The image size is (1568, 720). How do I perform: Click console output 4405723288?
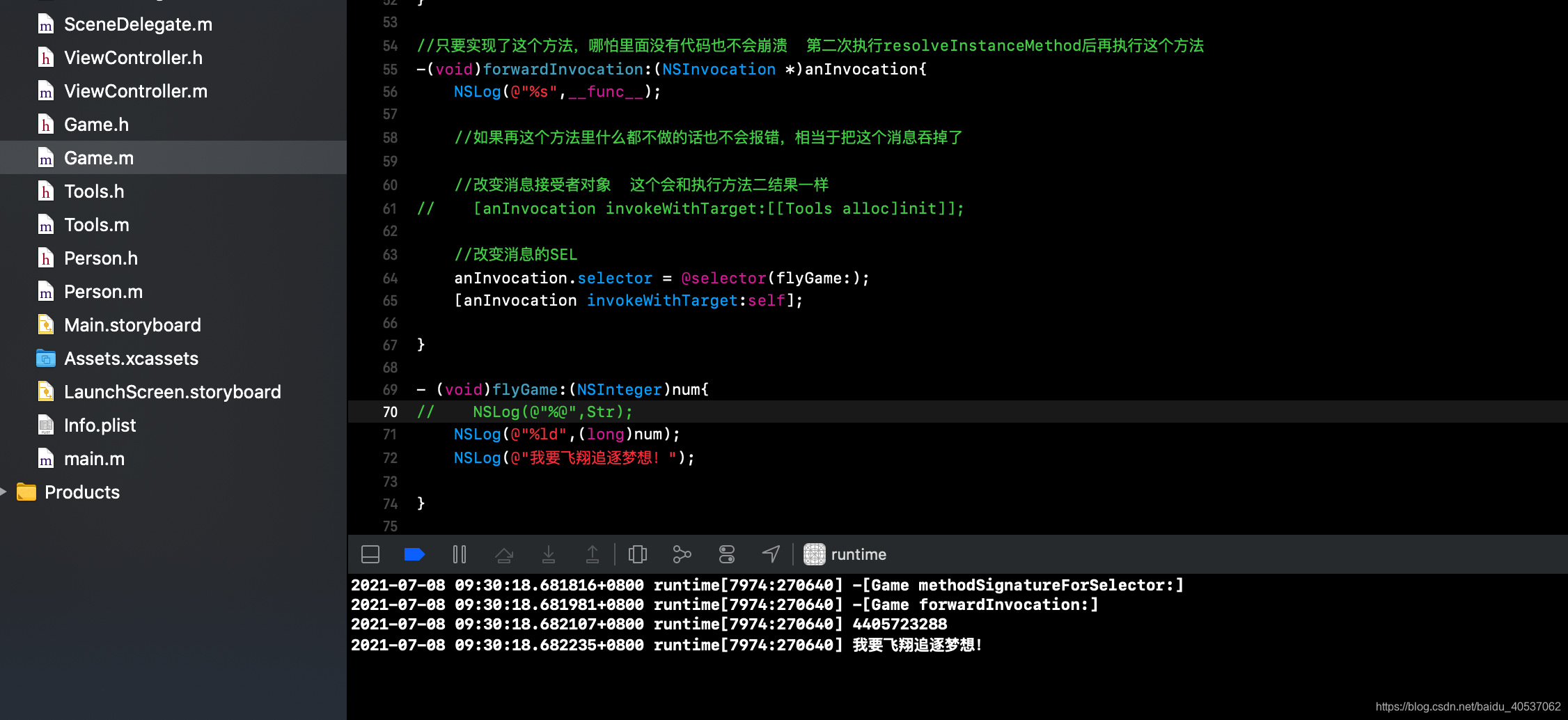pos(900,624)
